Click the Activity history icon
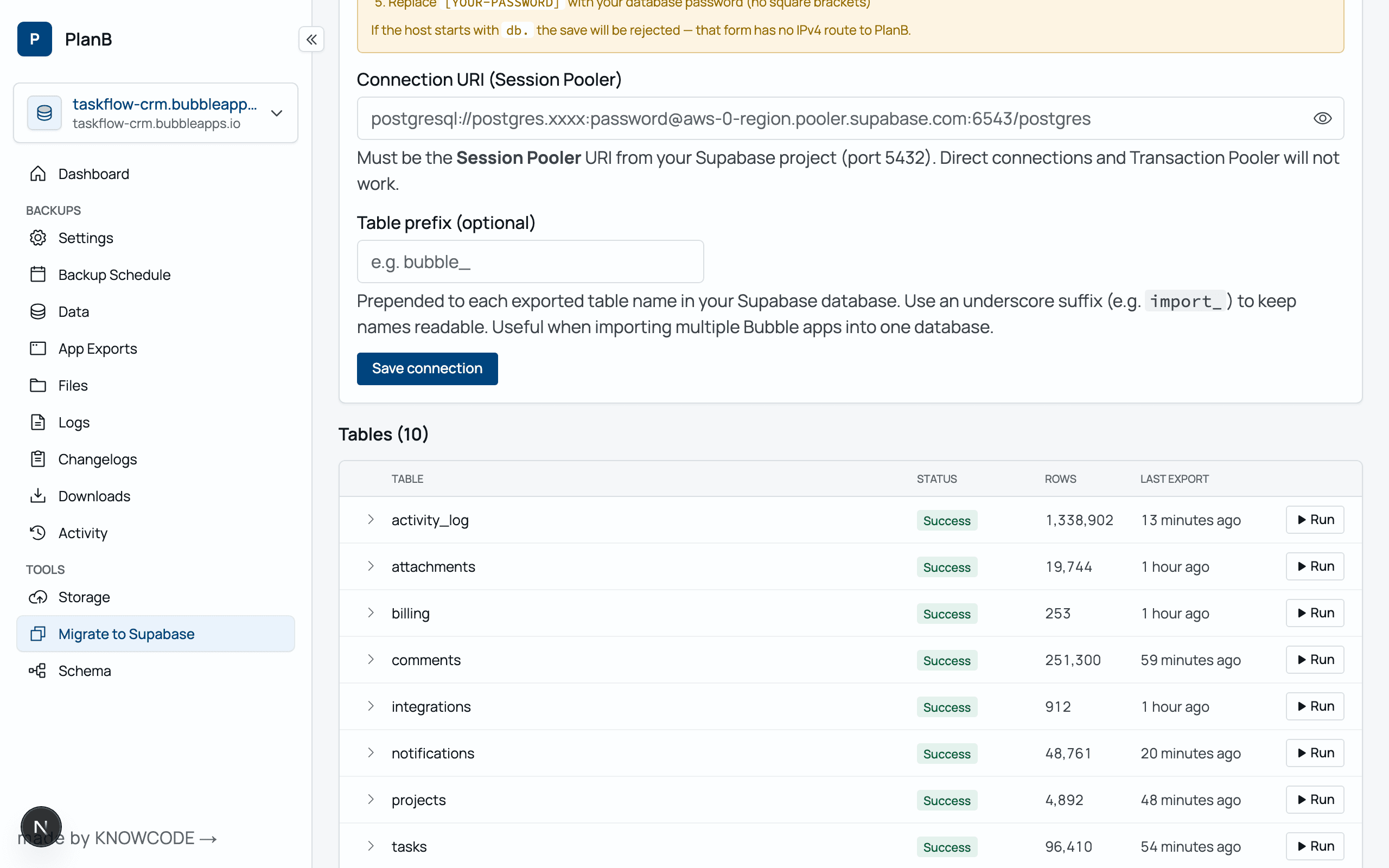This screenshot has height=868, width=1389. 38,533
